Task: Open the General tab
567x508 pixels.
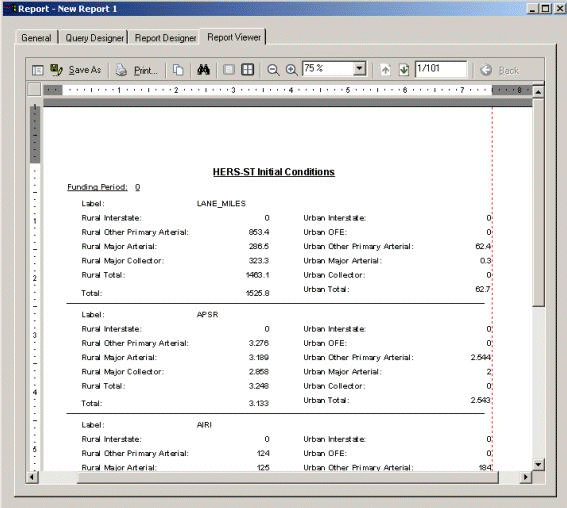Action: point(36,38)
